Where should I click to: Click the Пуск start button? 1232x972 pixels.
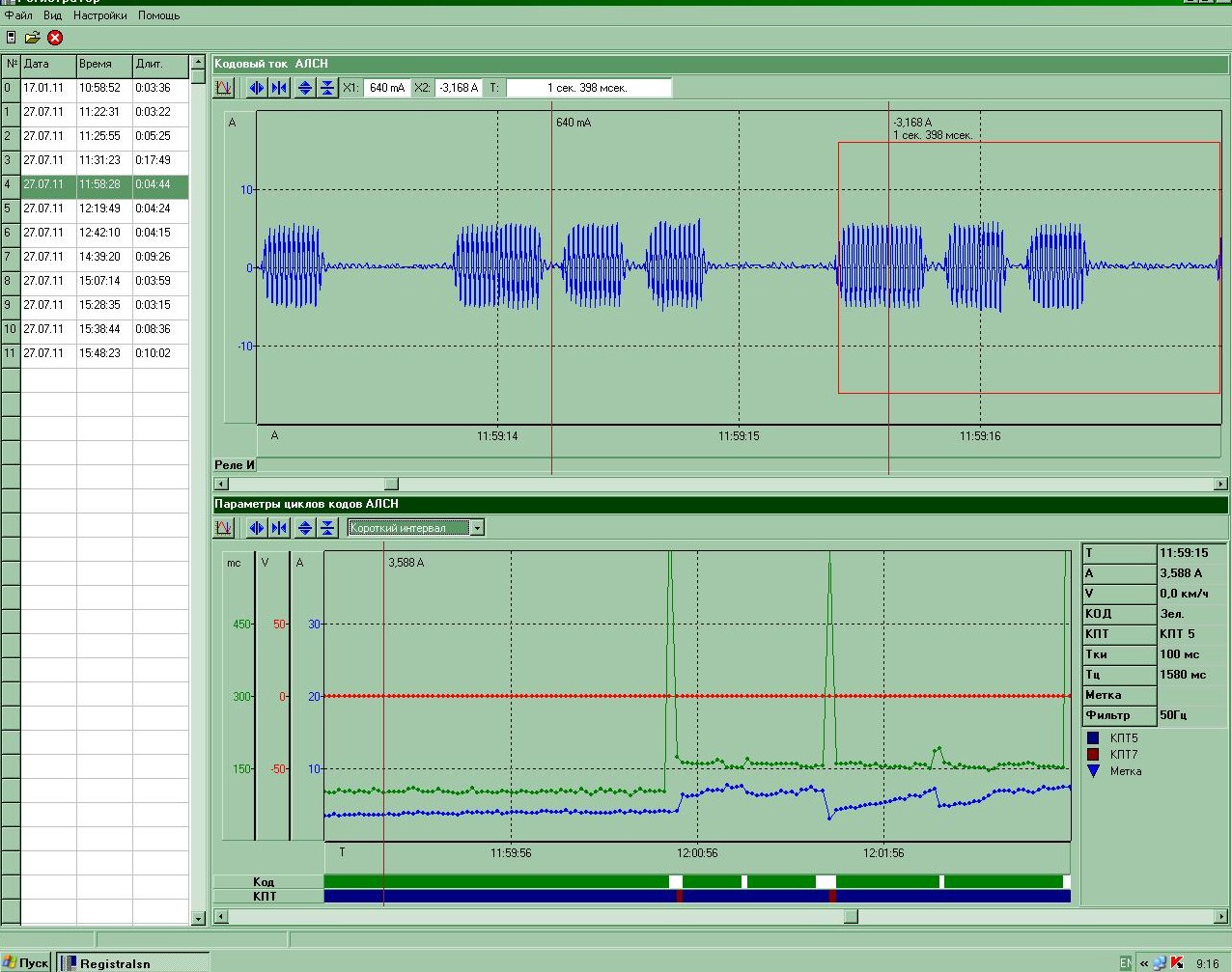(x=26, y=962)
